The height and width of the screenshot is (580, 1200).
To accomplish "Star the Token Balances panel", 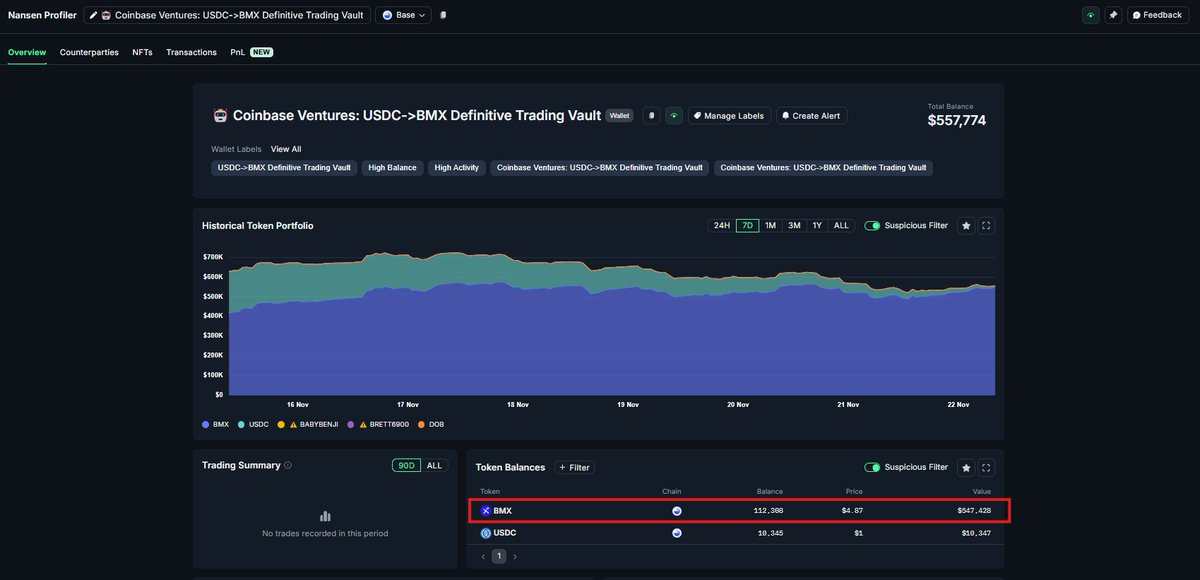I will click(x=966, y=467).
